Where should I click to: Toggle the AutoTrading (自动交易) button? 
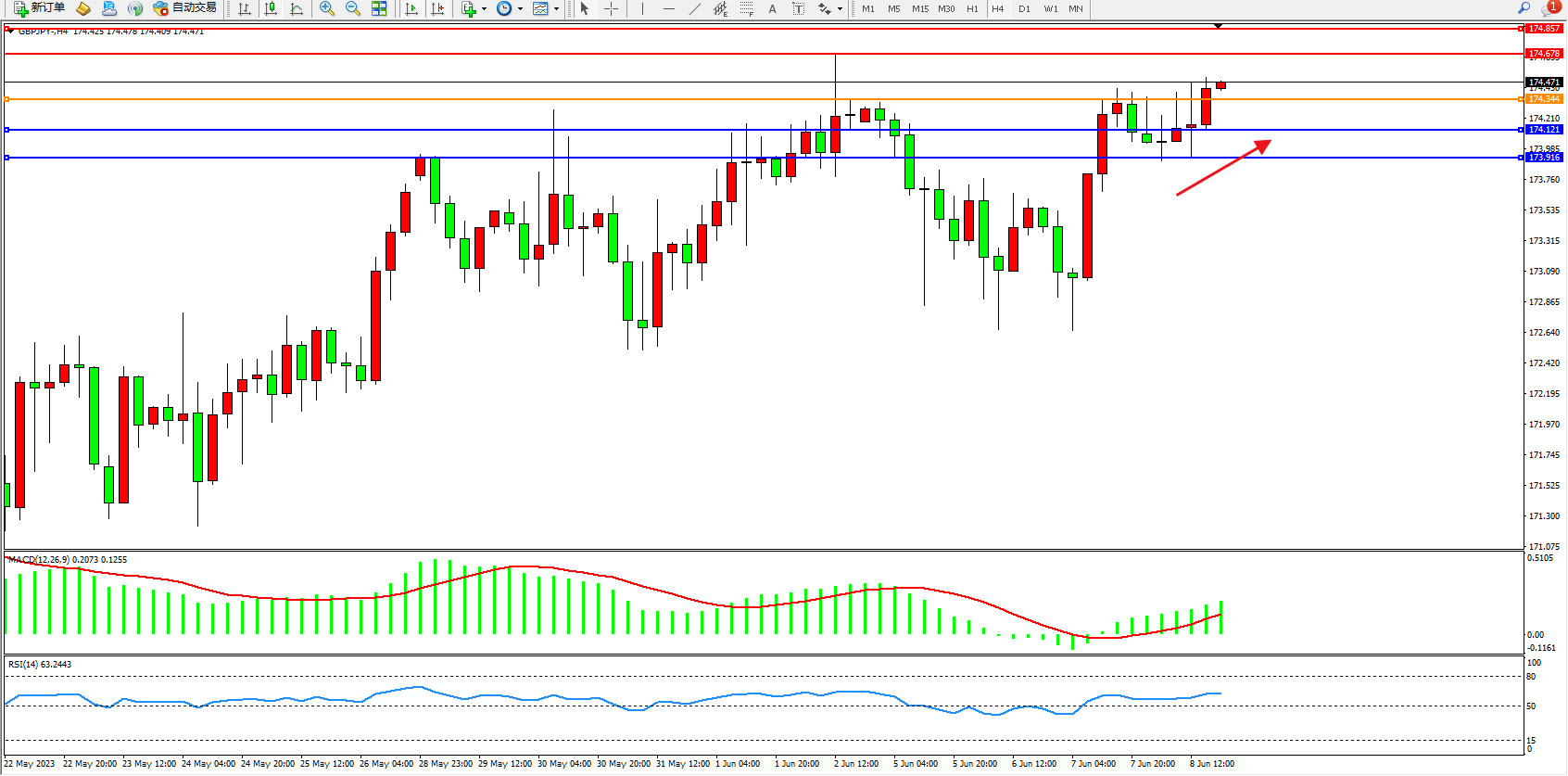185,8
